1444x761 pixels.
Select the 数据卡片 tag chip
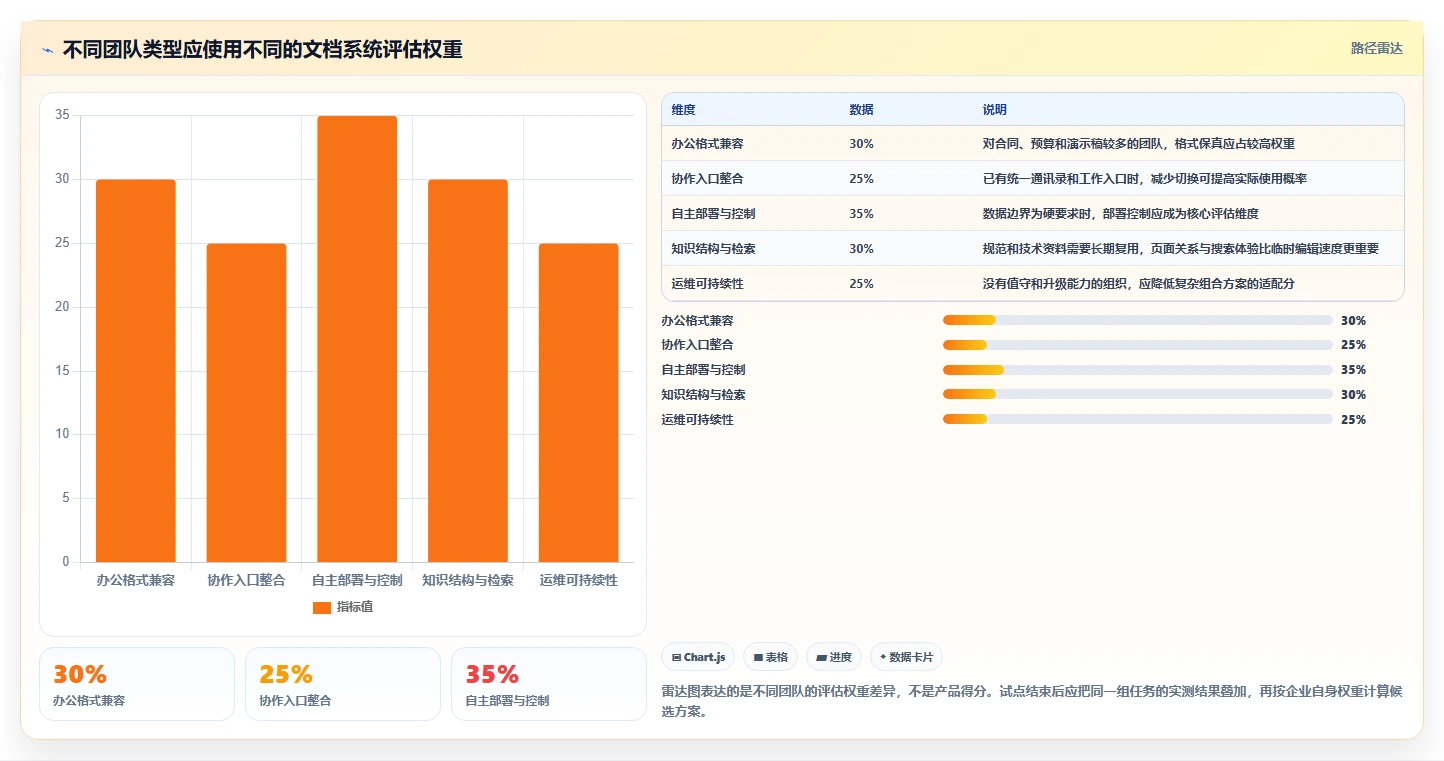click(906, 657)
